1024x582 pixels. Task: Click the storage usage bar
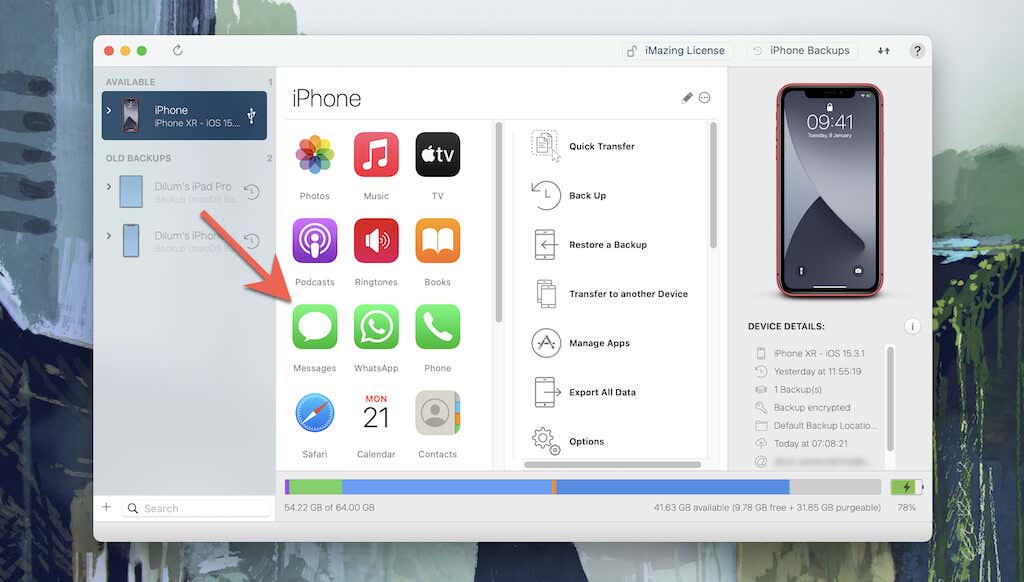[583, 487]
